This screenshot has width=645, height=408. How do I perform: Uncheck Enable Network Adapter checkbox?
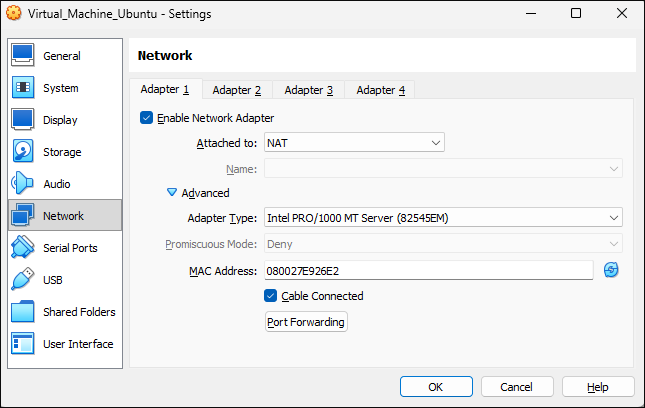point(148,118)
